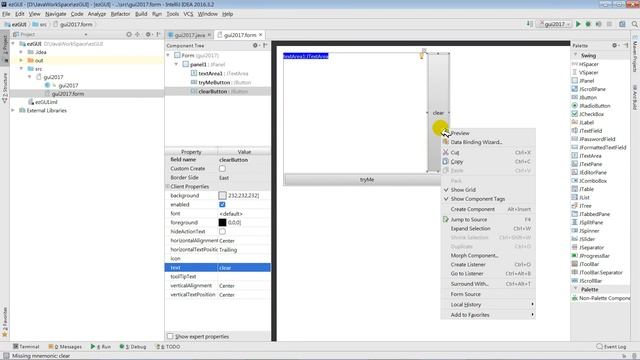Viewport: 640px width, 360px height.
Task: Toggle the Custom Create checkbox
Action: click(222, 169)
